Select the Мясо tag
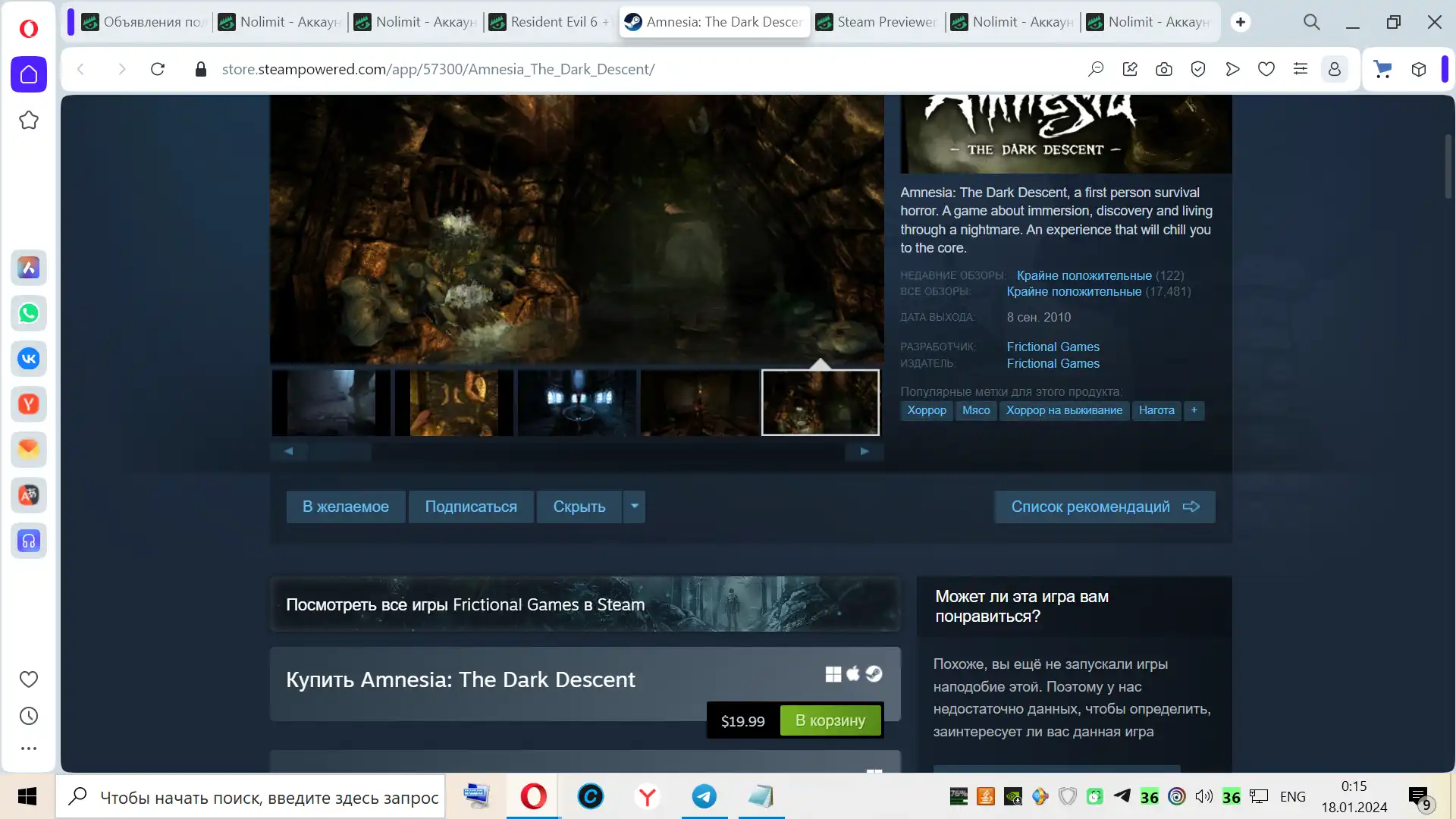This screenshot has width=1456, height=819. click(x=976, y=410)
